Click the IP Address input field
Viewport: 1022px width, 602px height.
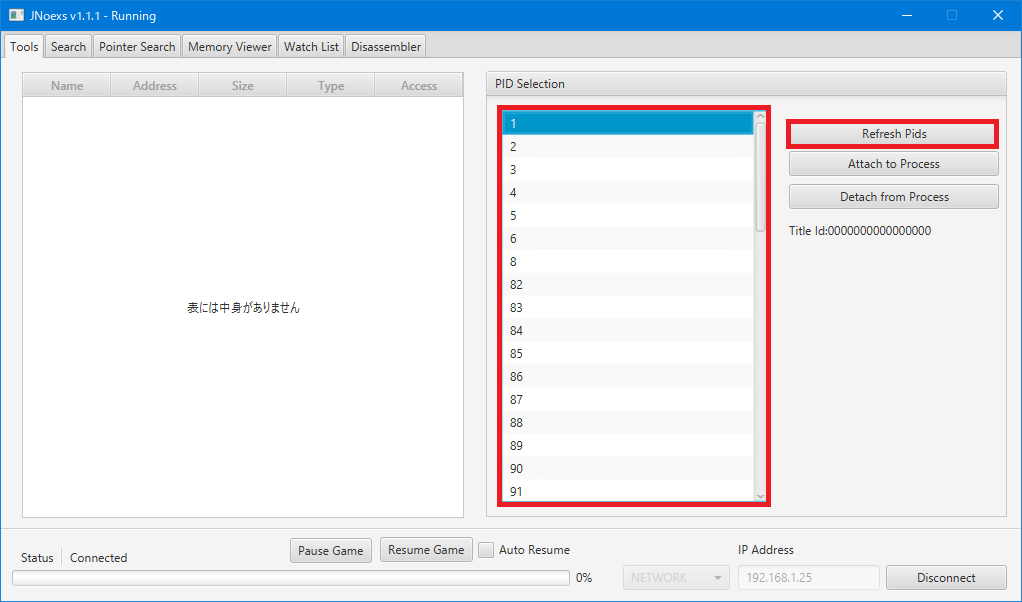pyautogui.click(x=808, y=578)
